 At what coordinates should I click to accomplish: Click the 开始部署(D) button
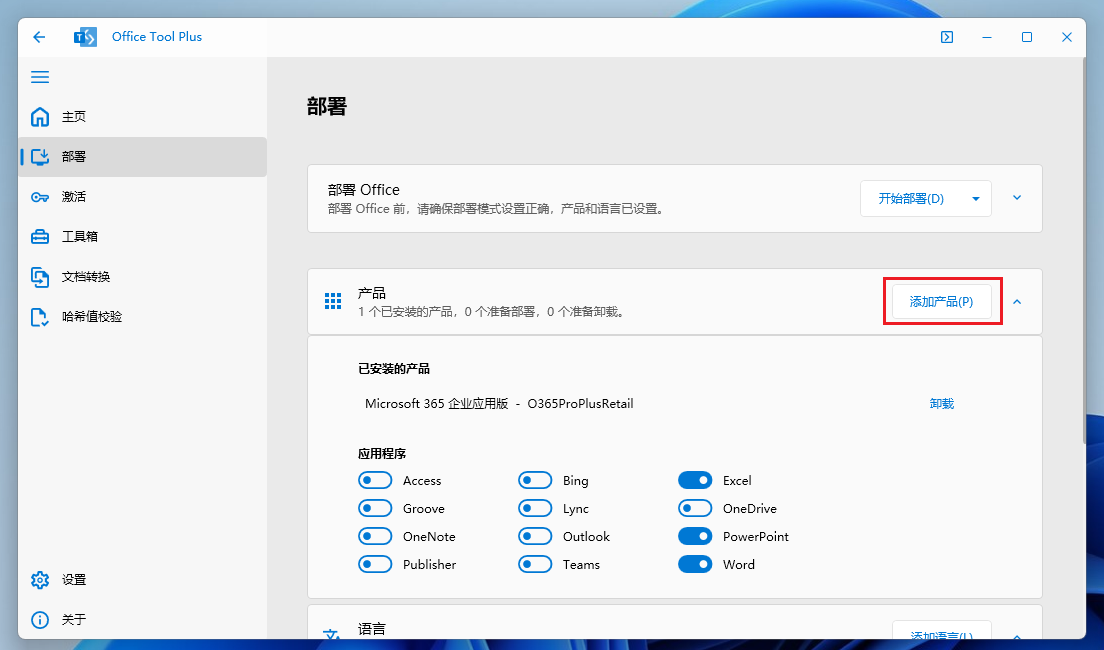(x=911, y=199)
